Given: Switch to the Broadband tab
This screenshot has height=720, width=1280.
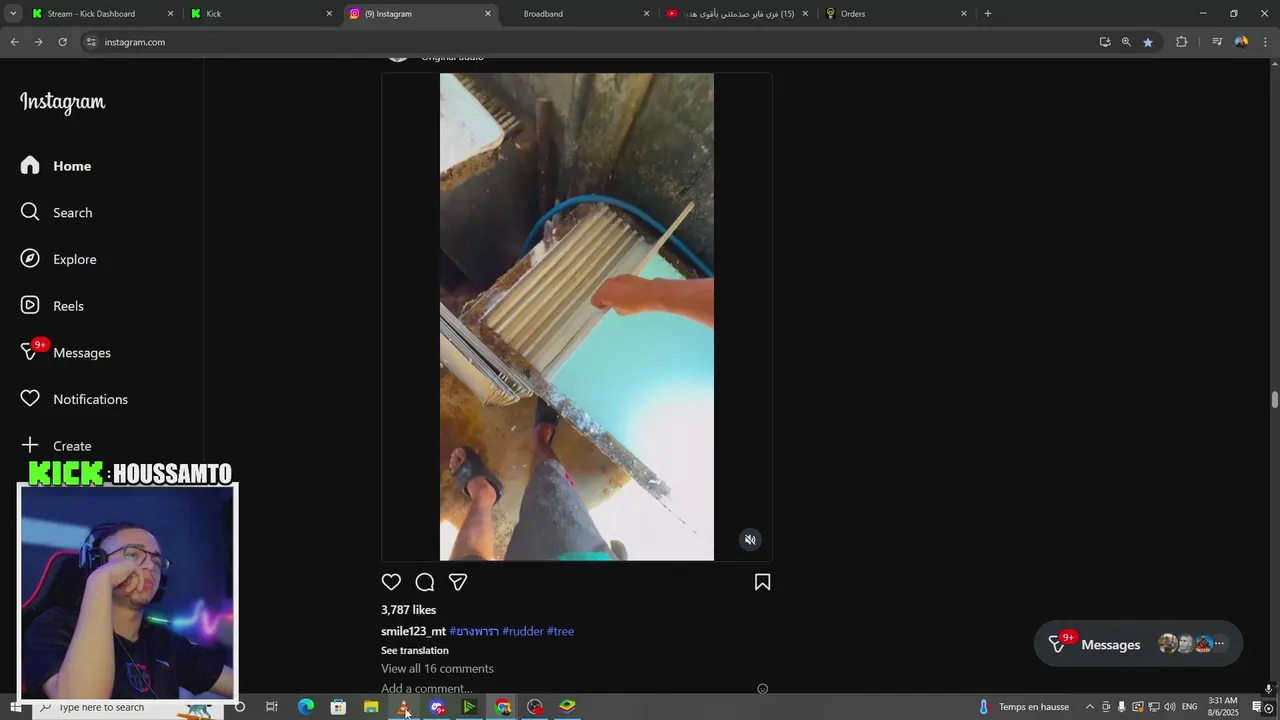Looking at the screenshot, I should point(580,14).
